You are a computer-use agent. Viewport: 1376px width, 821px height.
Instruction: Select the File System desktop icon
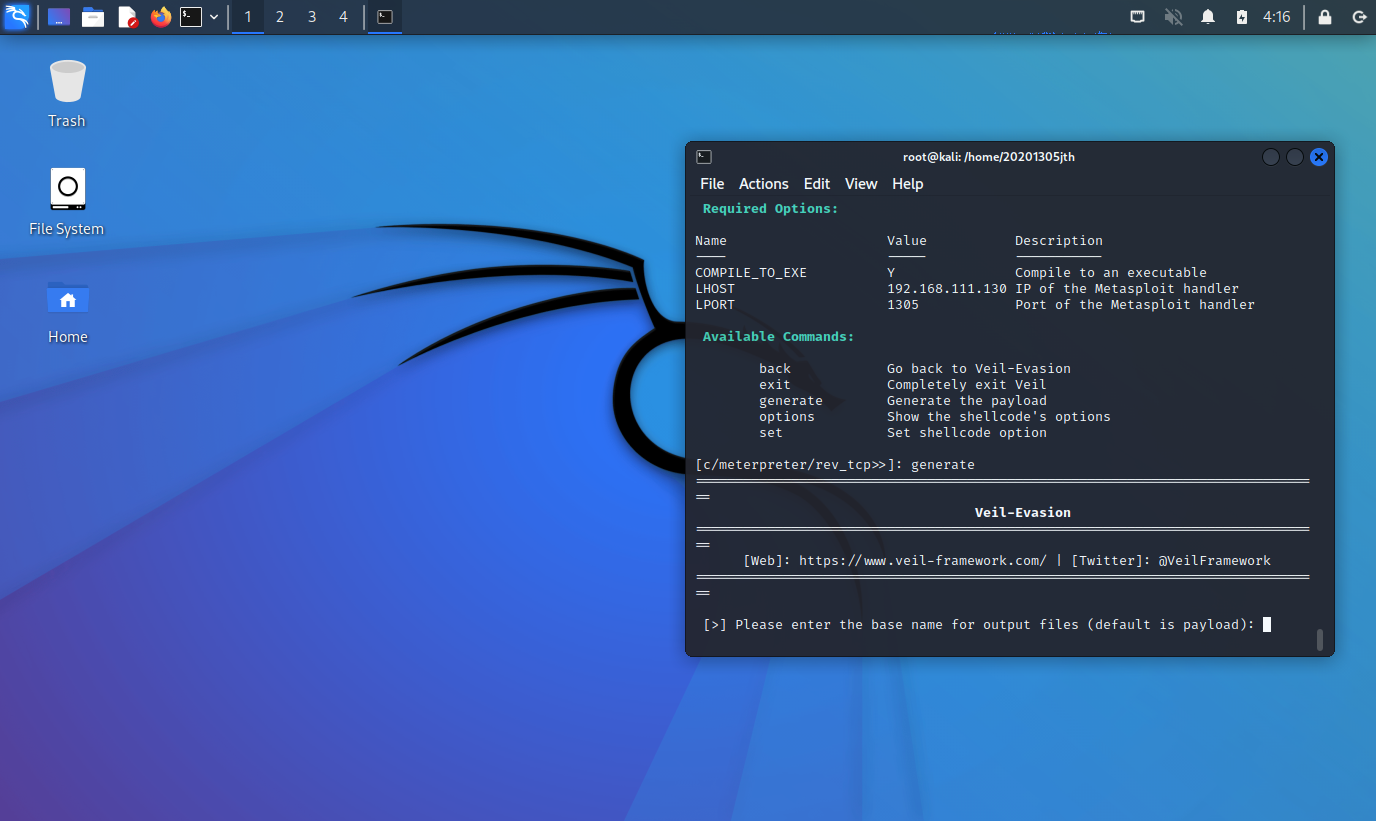(x=67, y=202)
